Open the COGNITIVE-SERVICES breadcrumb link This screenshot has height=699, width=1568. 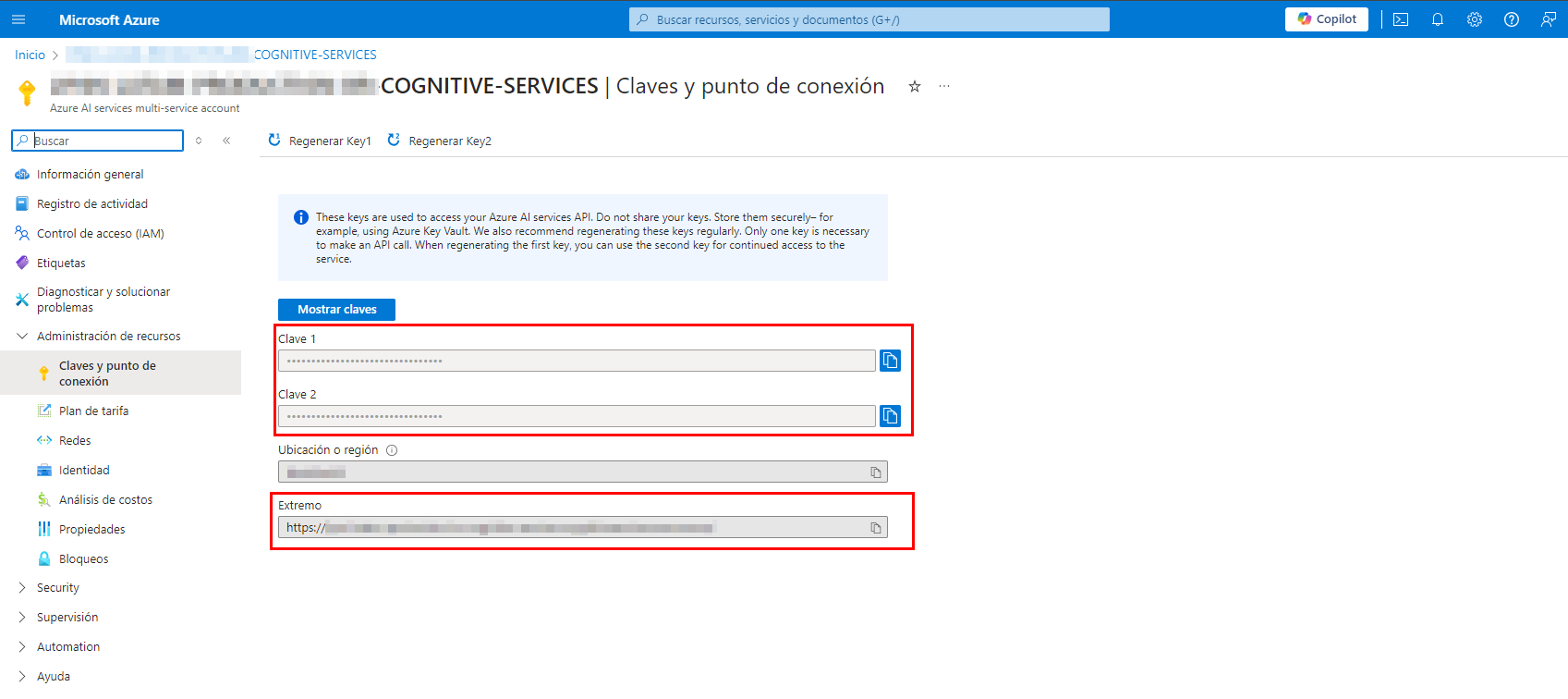coord(315,55)
